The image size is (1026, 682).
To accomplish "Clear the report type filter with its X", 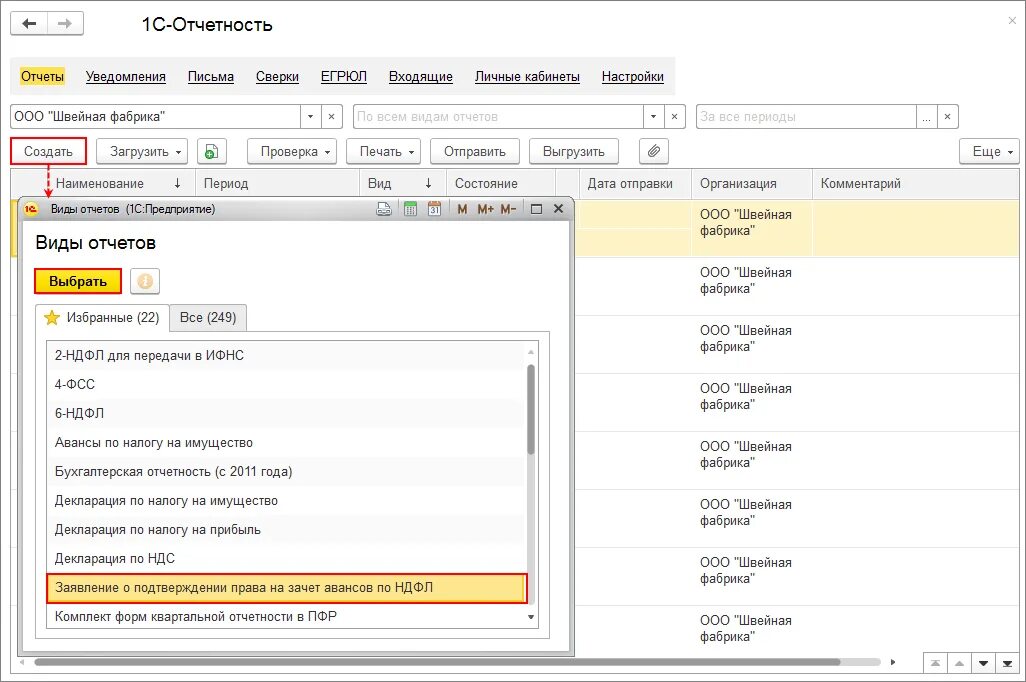I will pos(674,117).
